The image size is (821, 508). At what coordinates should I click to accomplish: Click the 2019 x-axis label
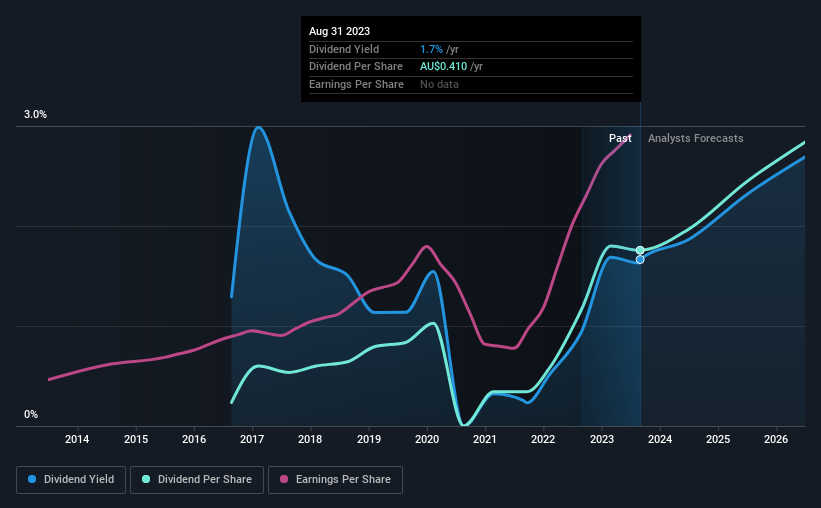point(369,439)
